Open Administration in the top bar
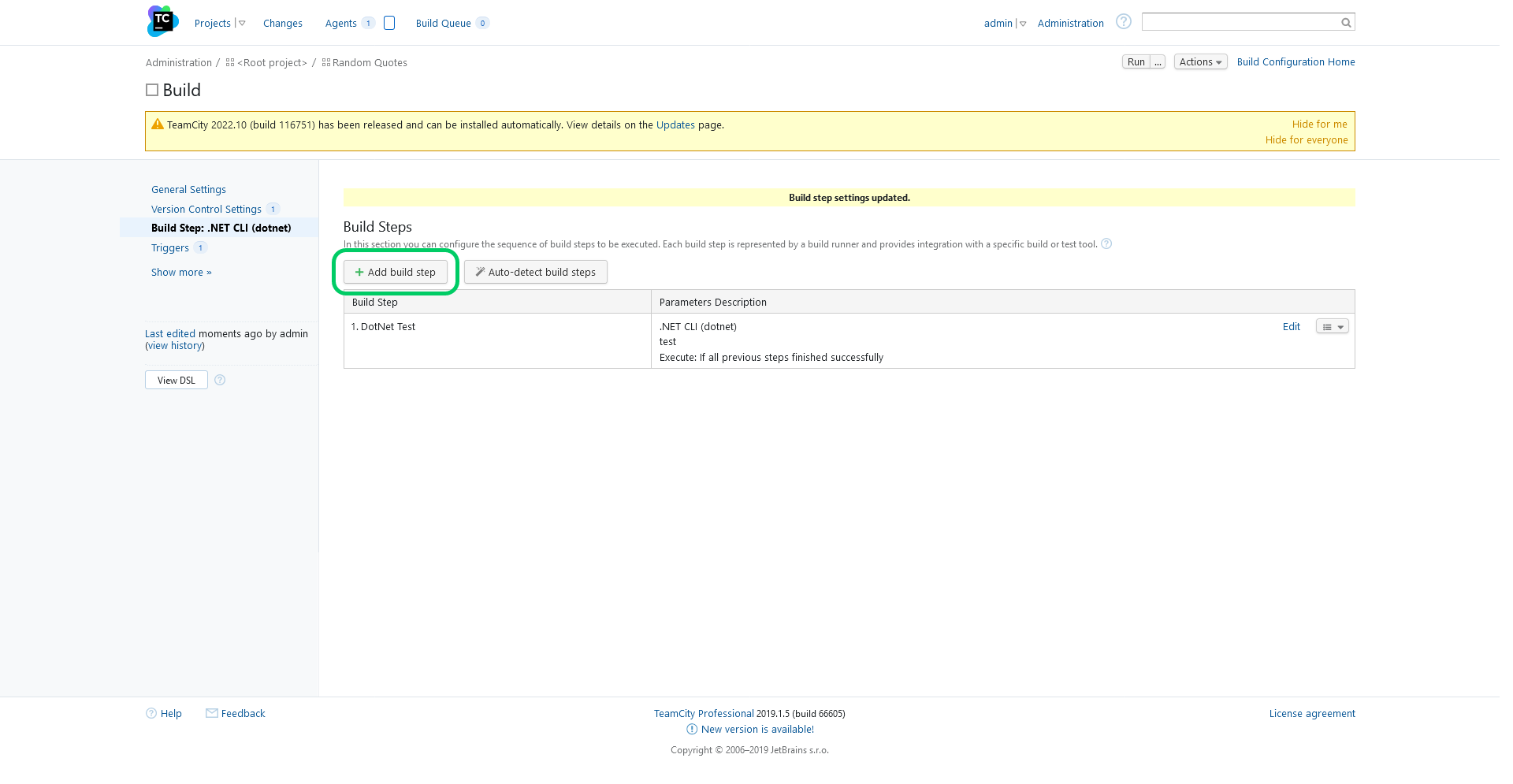Image resolution: width=1513 pixels, height=784 pixels. coord(1070,24)
